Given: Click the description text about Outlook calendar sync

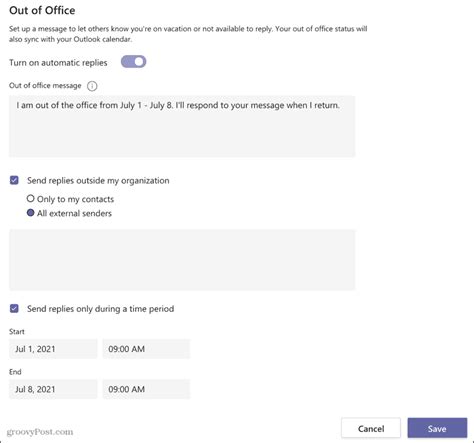Looking at the screenshot, I should click(x=188, y=34).
